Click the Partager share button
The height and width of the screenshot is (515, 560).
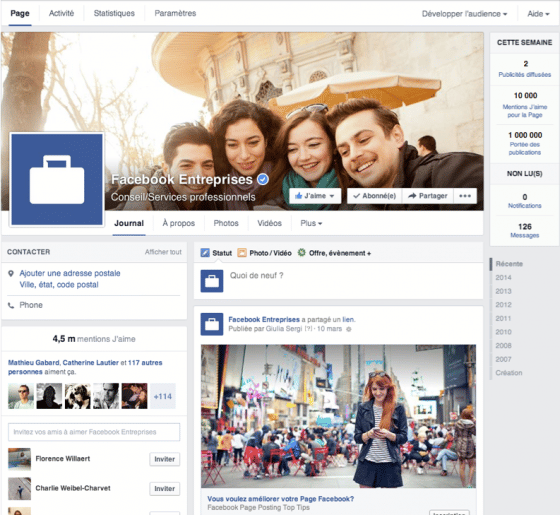click(428, 196)
